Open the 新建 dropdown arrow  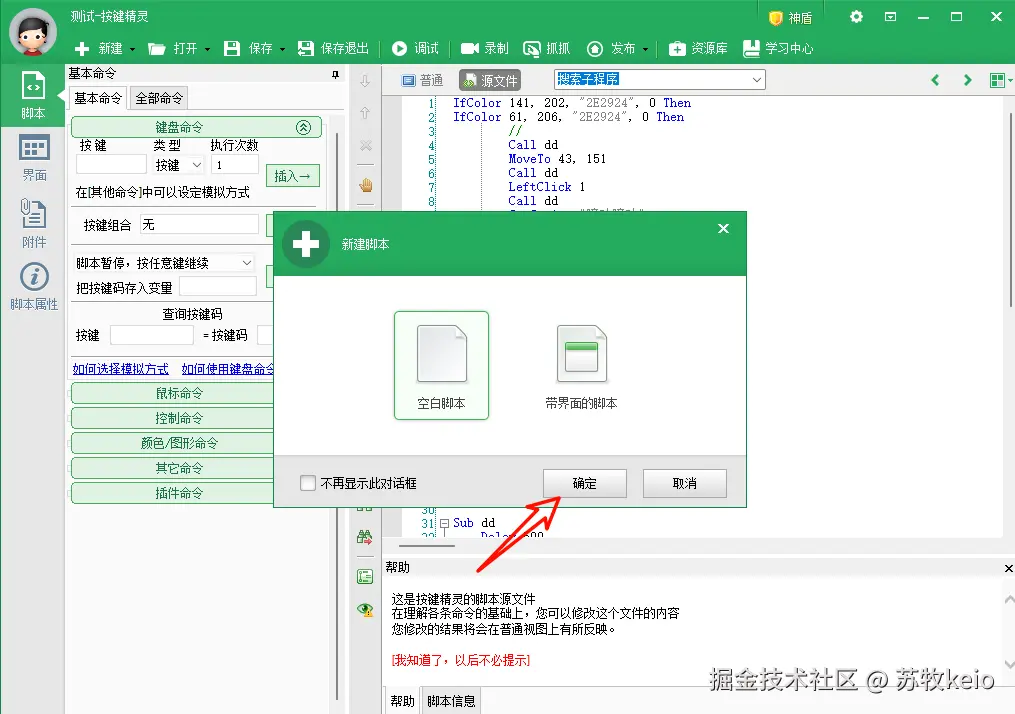[x=132, y=49]
